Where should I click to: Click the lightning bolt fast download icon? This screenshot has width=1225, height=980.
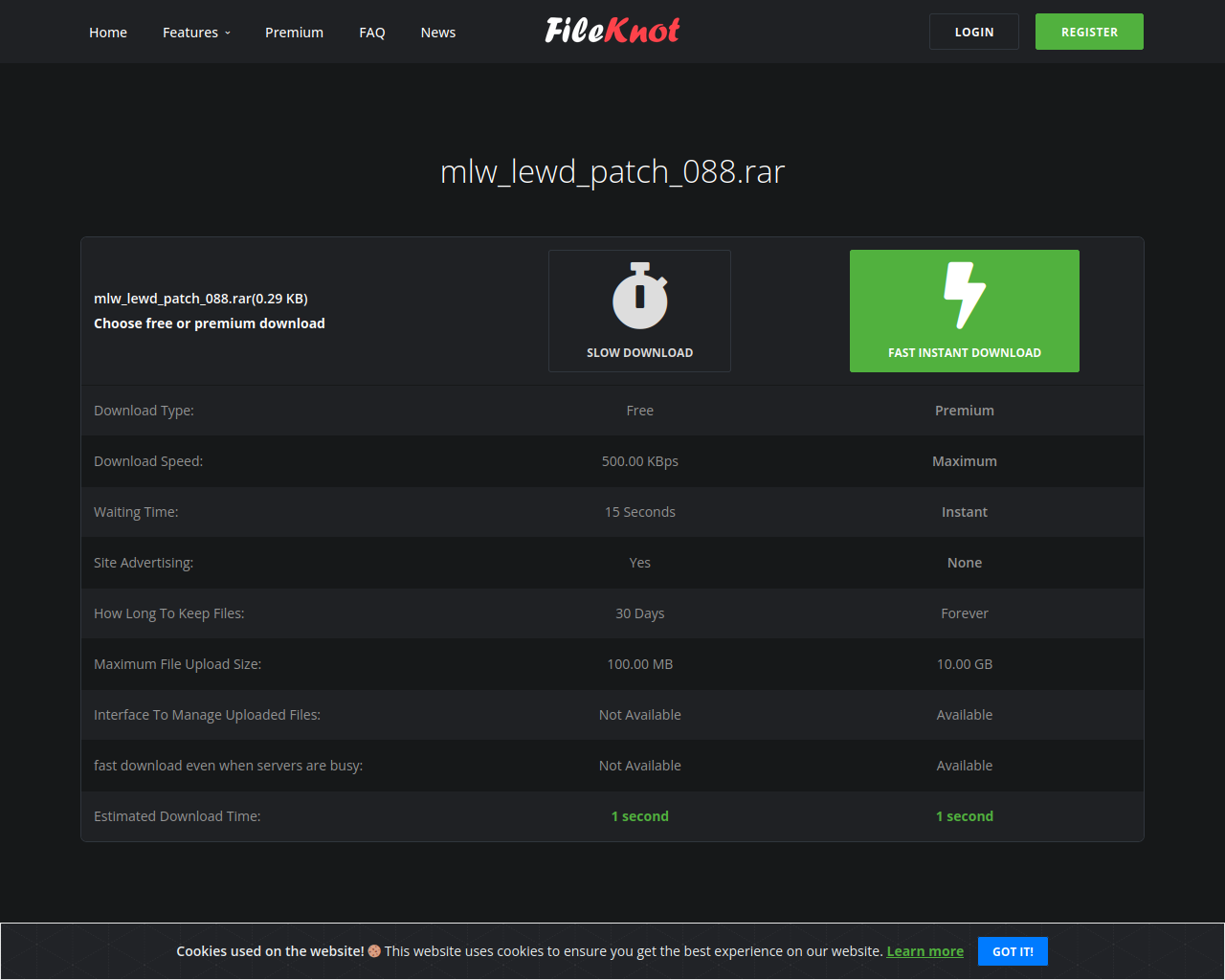coord(965,296)
